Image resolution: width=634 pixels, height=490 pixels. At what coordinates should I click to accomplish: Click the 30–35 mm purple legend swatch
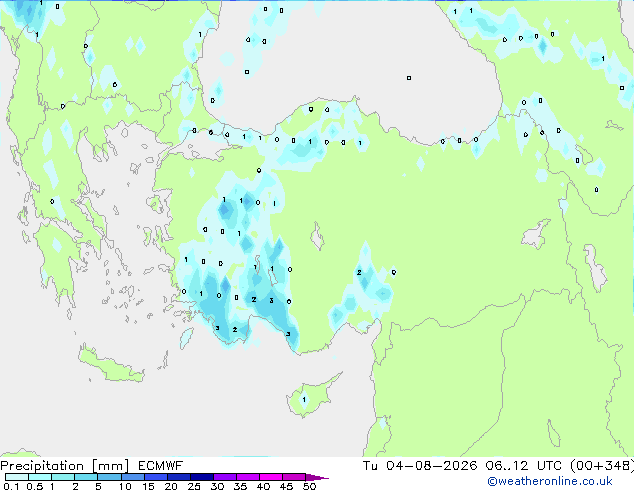[x=224, y=477]
